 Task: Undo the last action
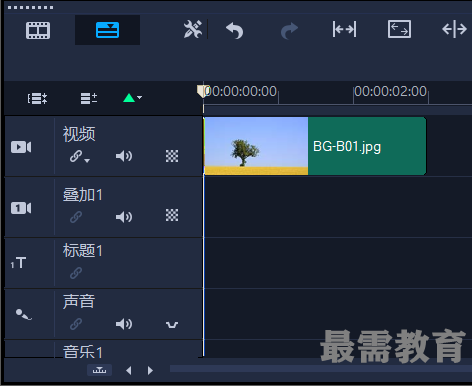click(234, 30)
